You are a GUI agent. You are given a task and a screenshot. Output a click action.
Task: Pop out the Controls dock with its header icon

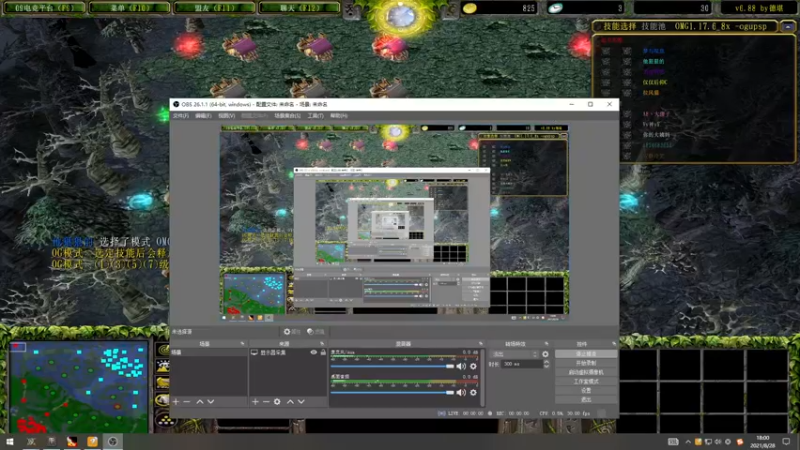click(x=614, y=344)
